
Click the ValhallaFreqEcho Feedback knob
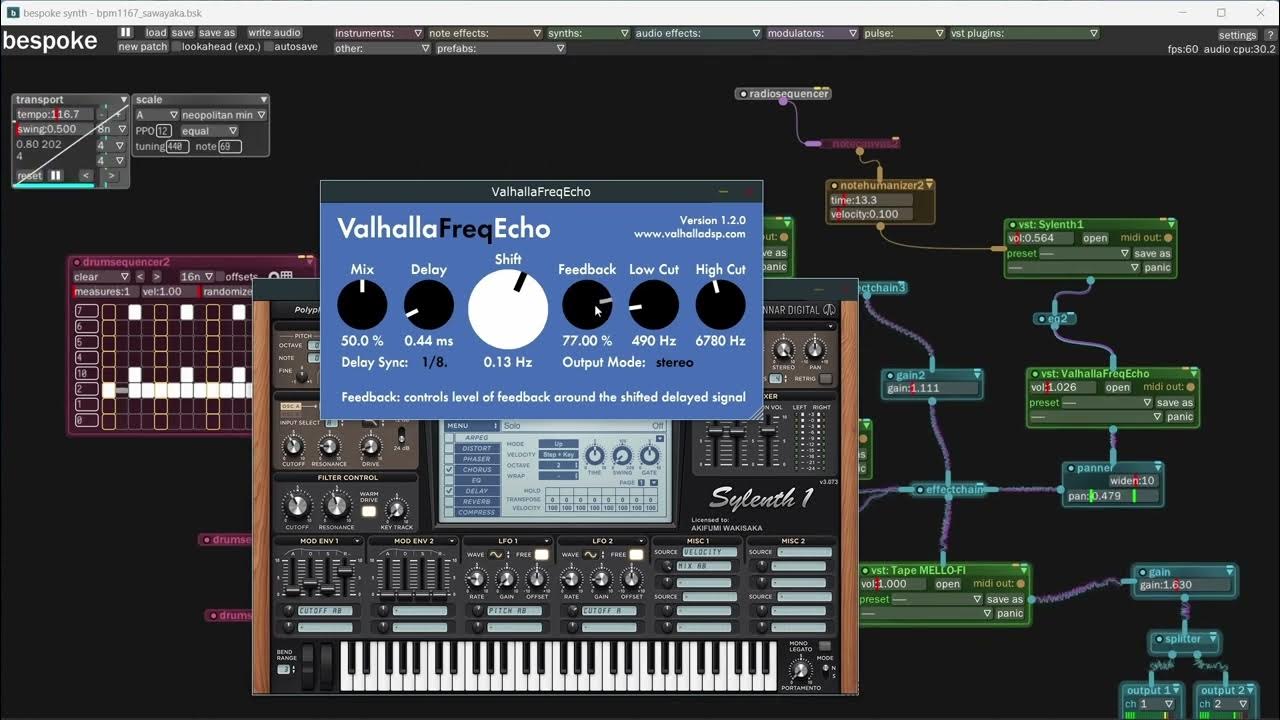pos(587,304)
